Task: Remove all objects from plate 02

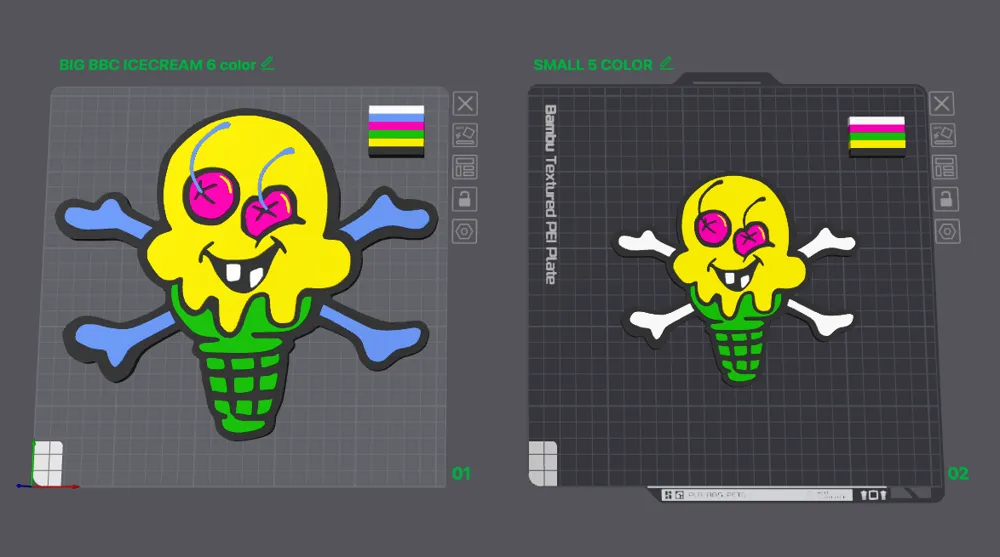Action: point(942,103)
